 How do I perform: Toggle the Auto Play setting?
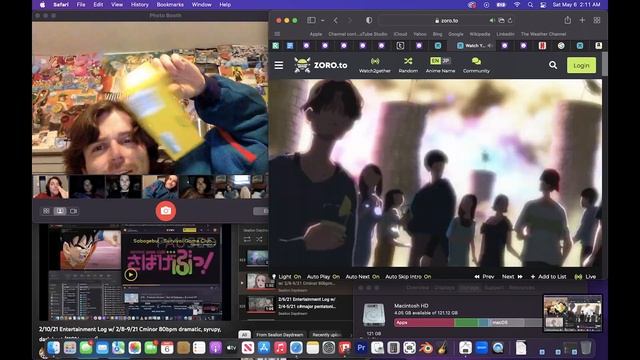(x=323, y=277)
